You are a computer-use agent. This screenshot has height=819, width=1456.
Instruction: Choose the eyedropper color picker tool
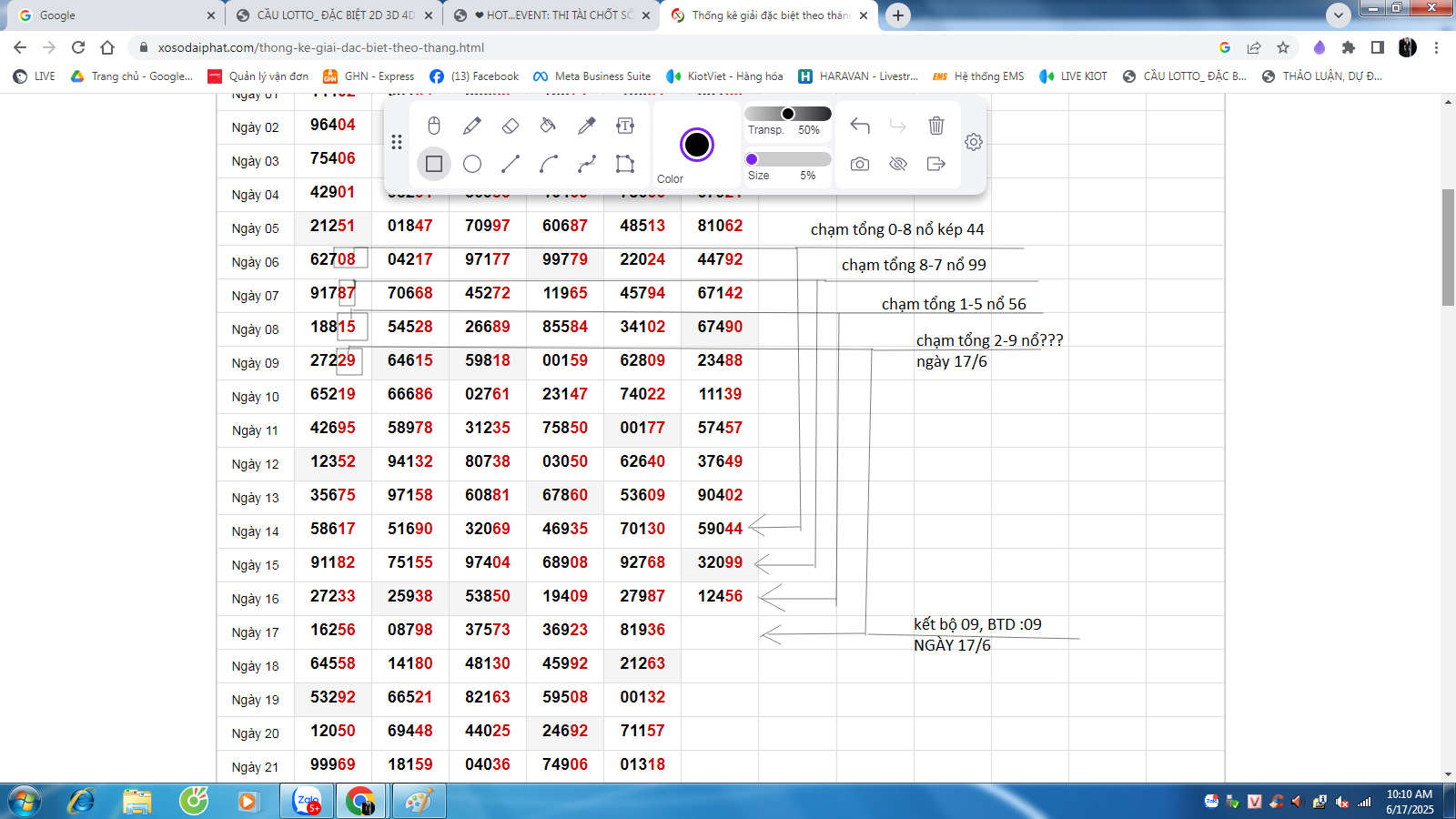click(x=587, y=126)
